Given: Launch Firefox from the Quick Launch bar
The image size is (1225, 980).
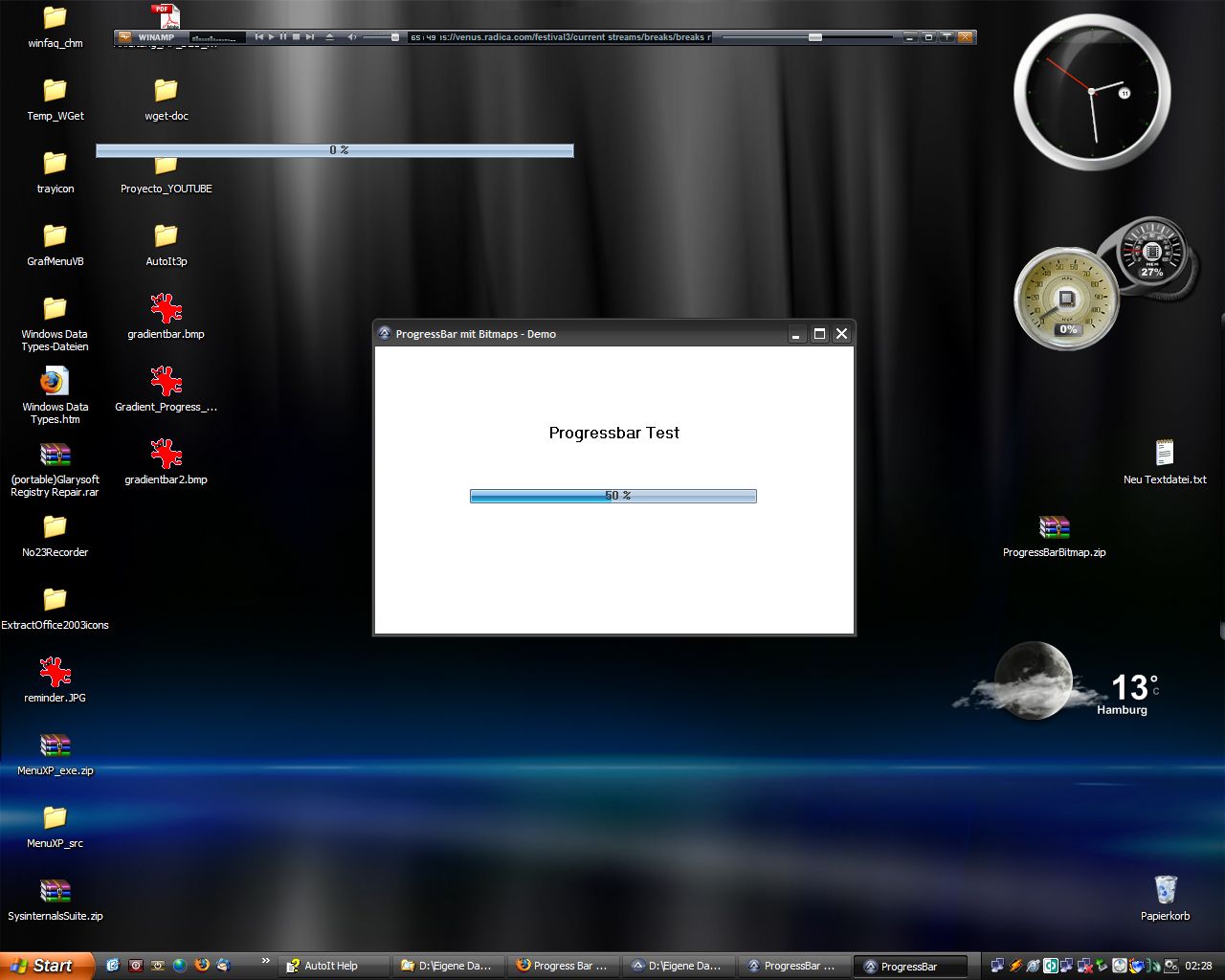Looking at the screenshot, I should pos(202,965).
